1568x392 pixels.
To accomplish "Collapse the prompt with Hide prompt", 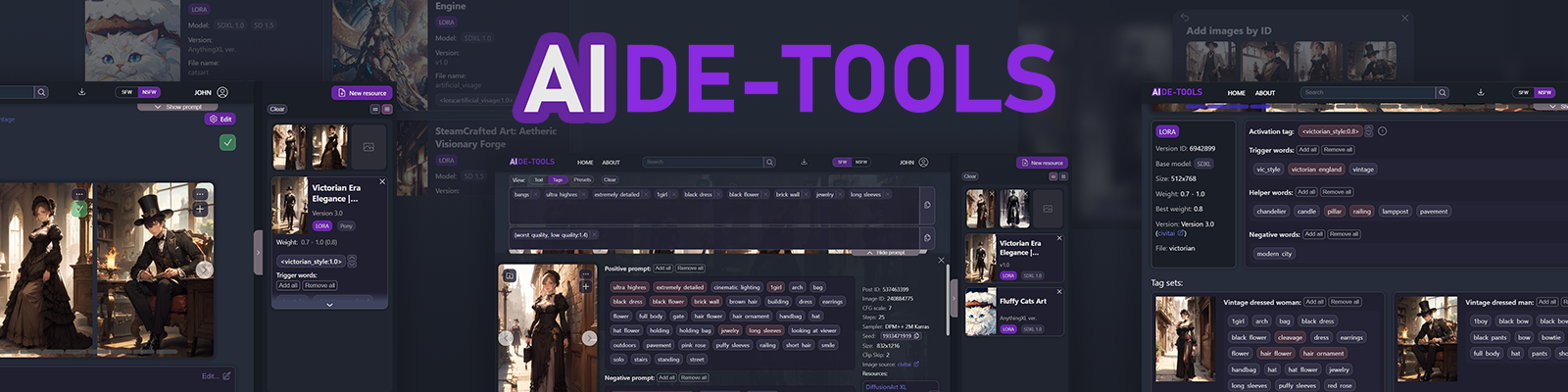I will pyautogui.click(x=885, y=253).
